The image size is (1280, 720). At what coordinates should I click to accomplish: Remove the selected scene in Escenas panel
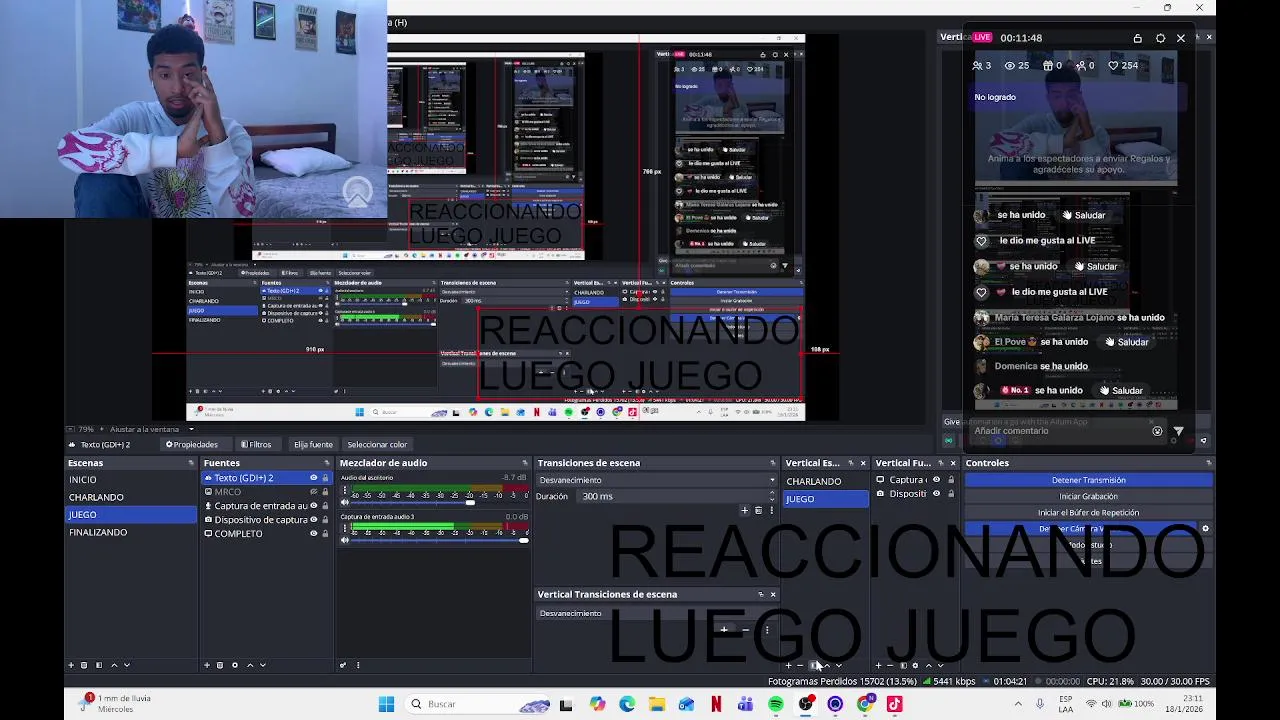tap(84, 665)
